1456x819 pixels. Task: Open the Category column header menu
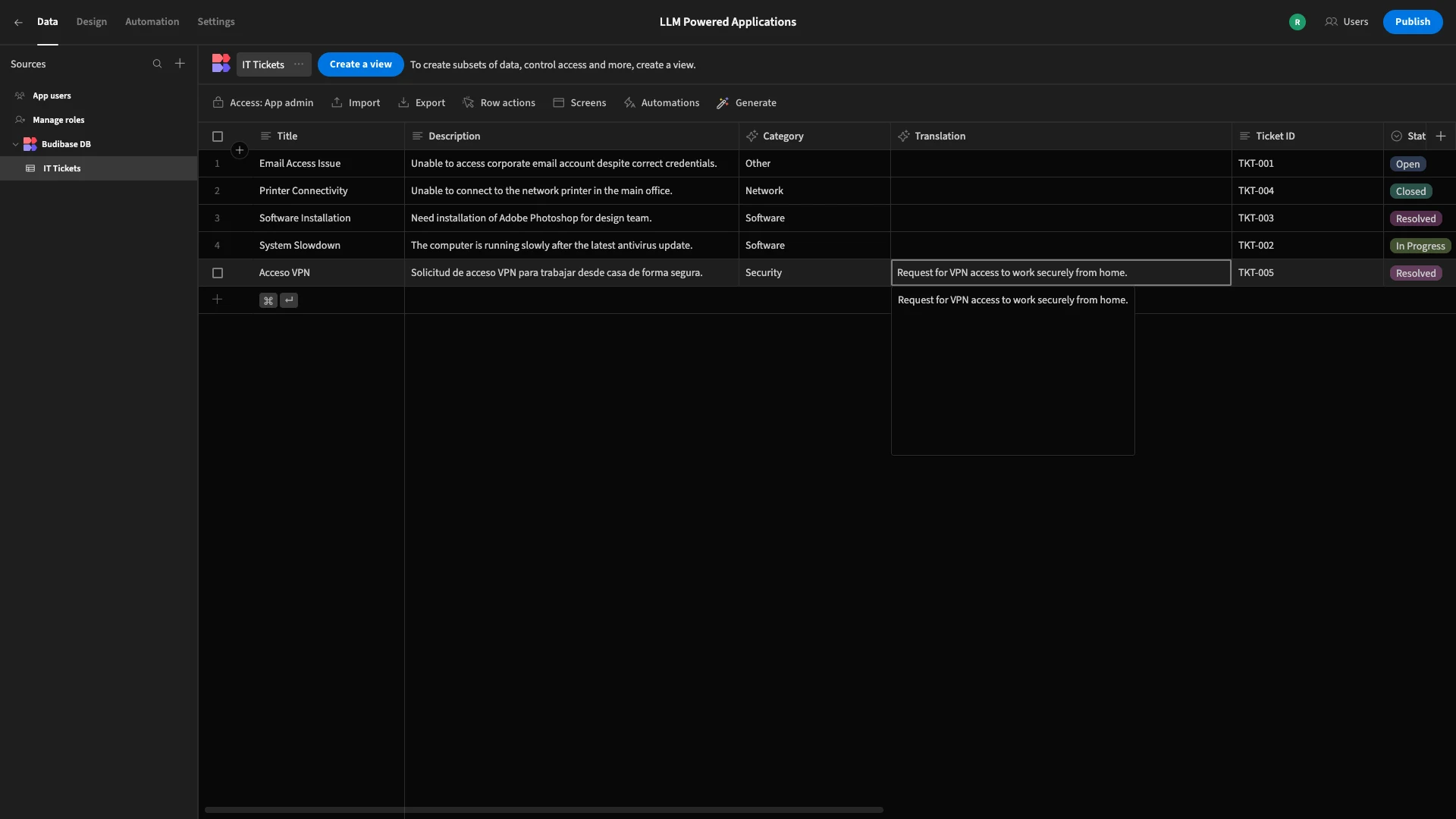click(x=814, y=136)
